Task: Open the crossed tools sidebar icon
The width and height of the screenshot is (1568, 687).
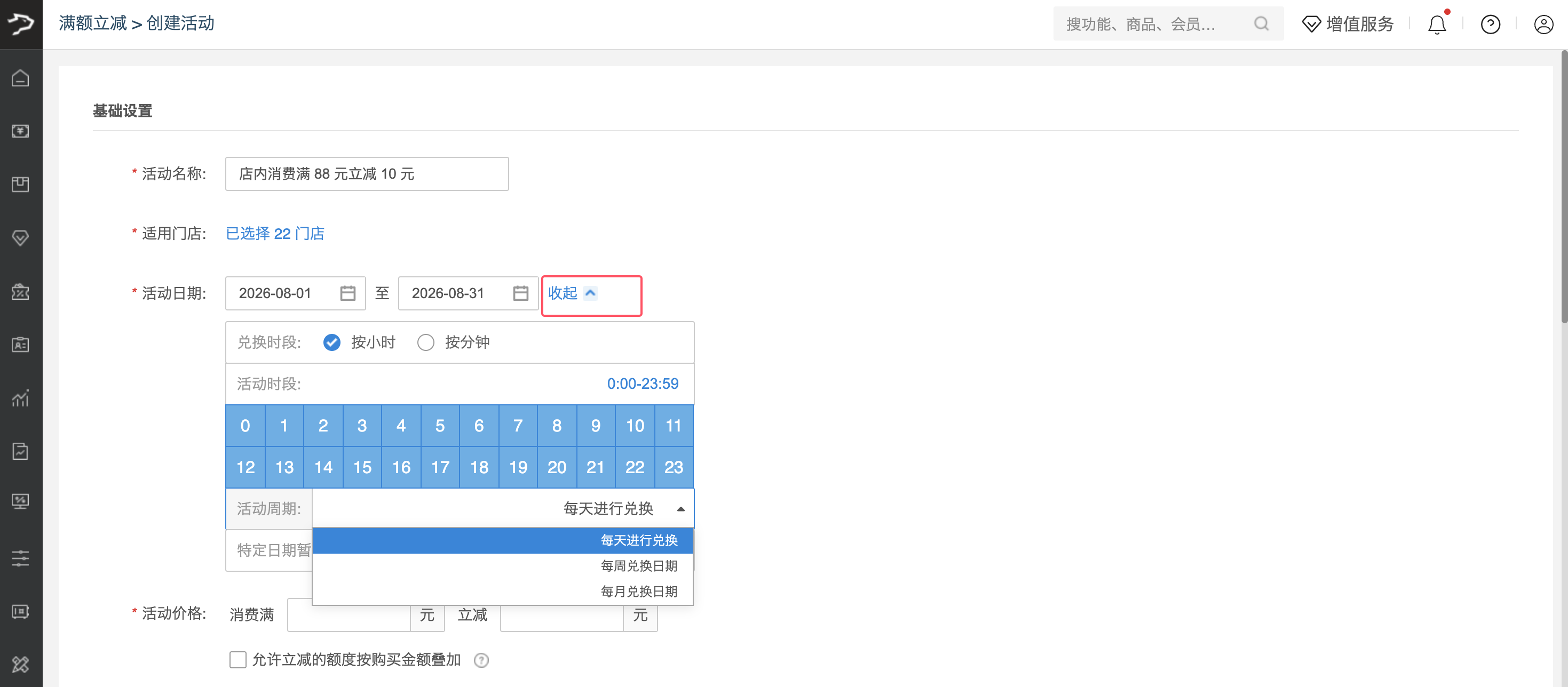Action: (x=21, y=665)
